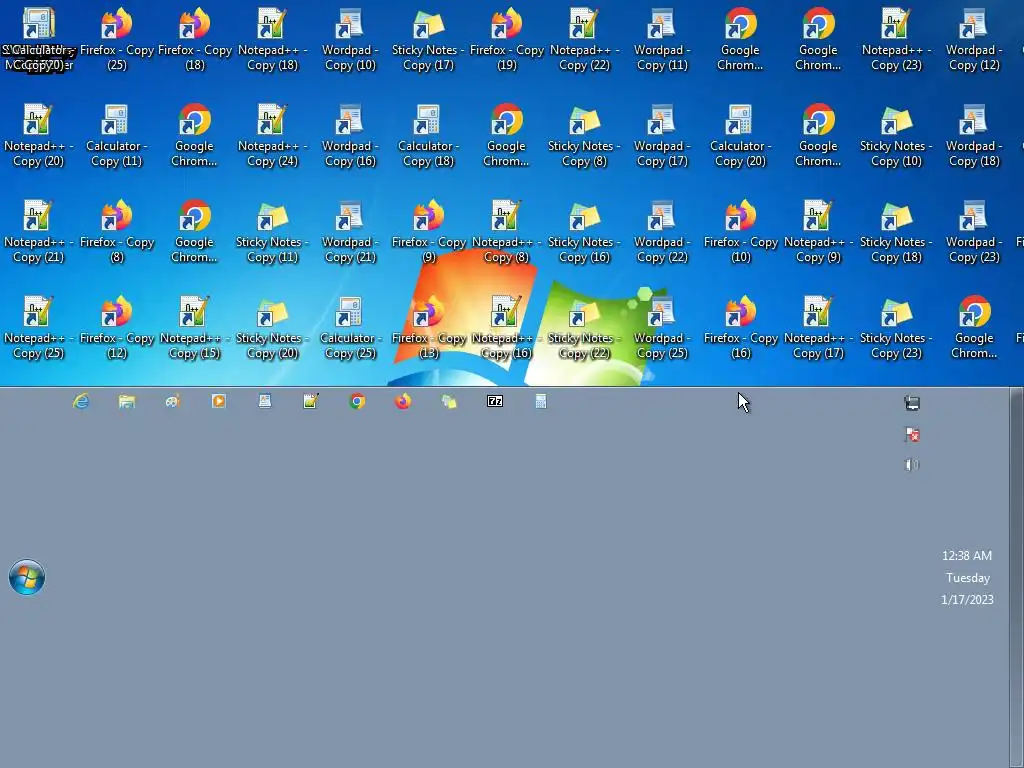Select Sticky Notes - Copy (10) icon
The height and width of the screenshot is (768, 1024).
pyautogui.click(x=896, y=135)
